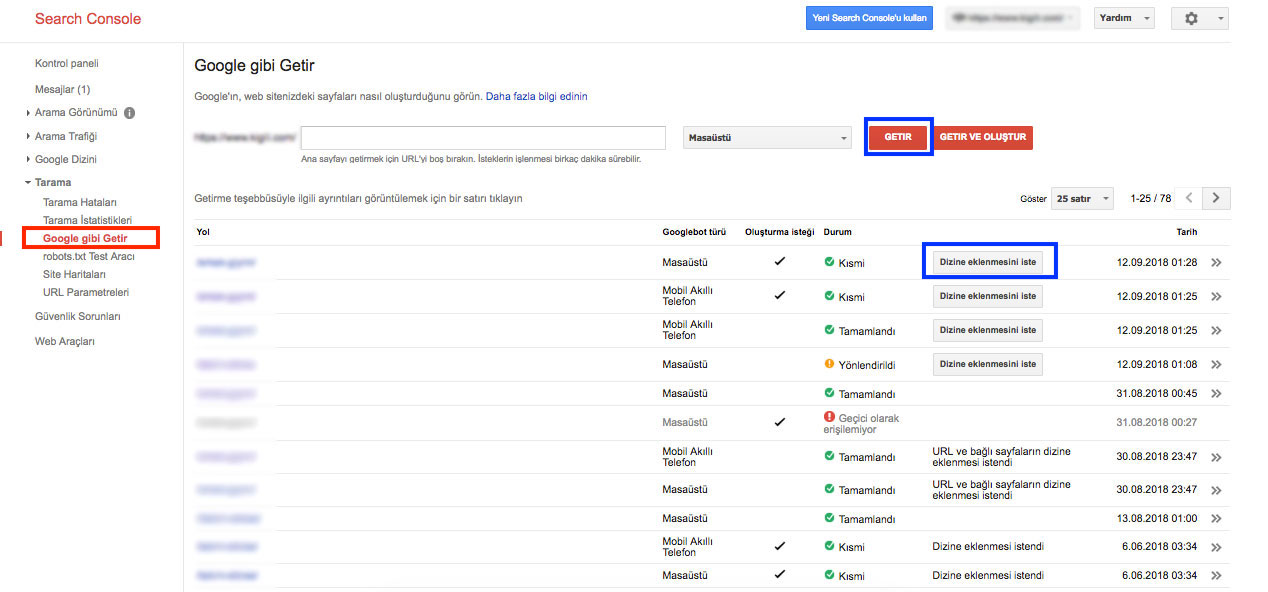This screenshot has width=1268, height=592.
Task: Click the Yeni Search Console'u kullan button
Action: tap(869, 18)
